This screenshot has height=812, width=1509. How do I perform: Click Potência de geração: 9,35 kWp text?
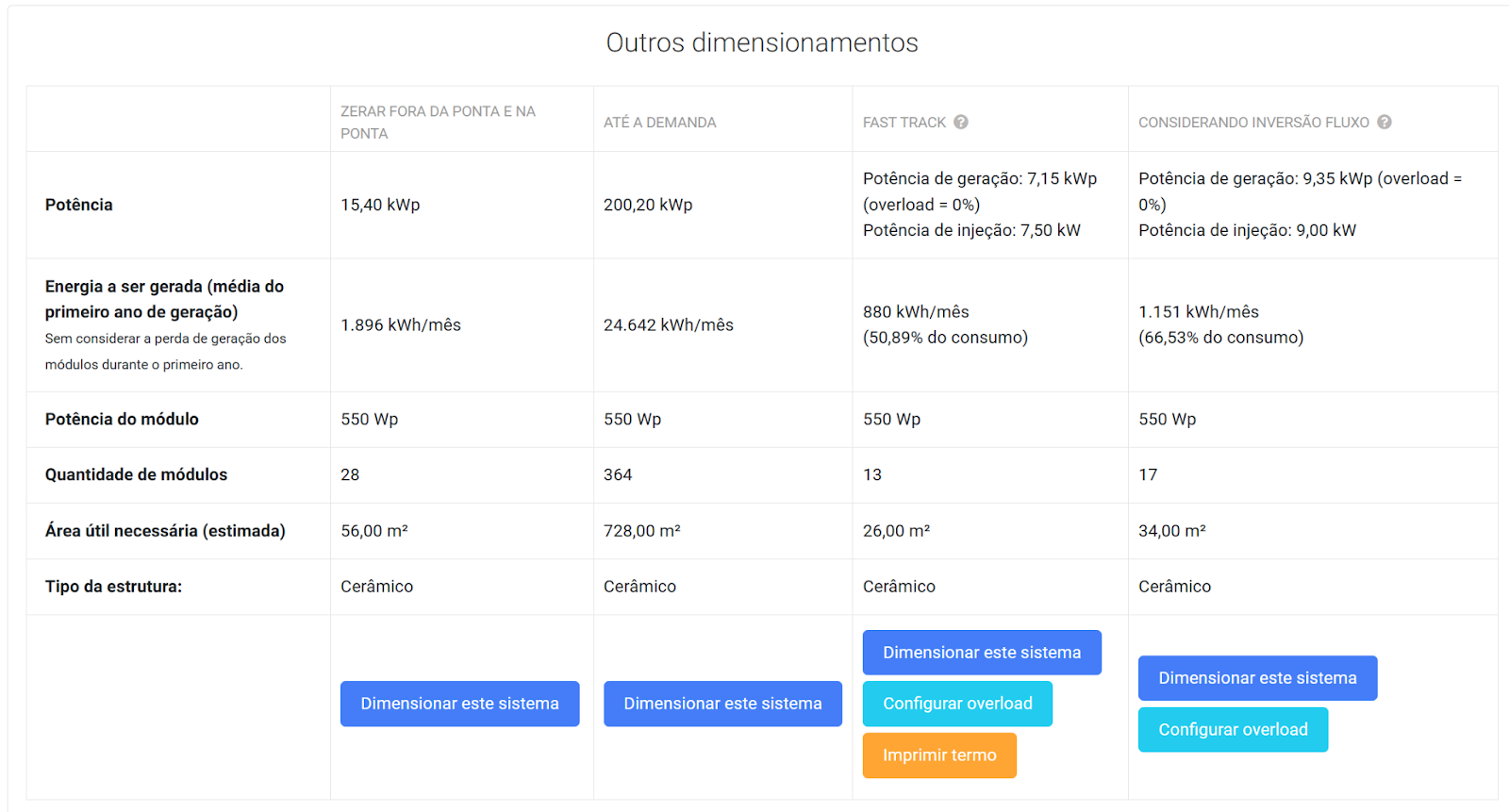tap(1255, 179)
